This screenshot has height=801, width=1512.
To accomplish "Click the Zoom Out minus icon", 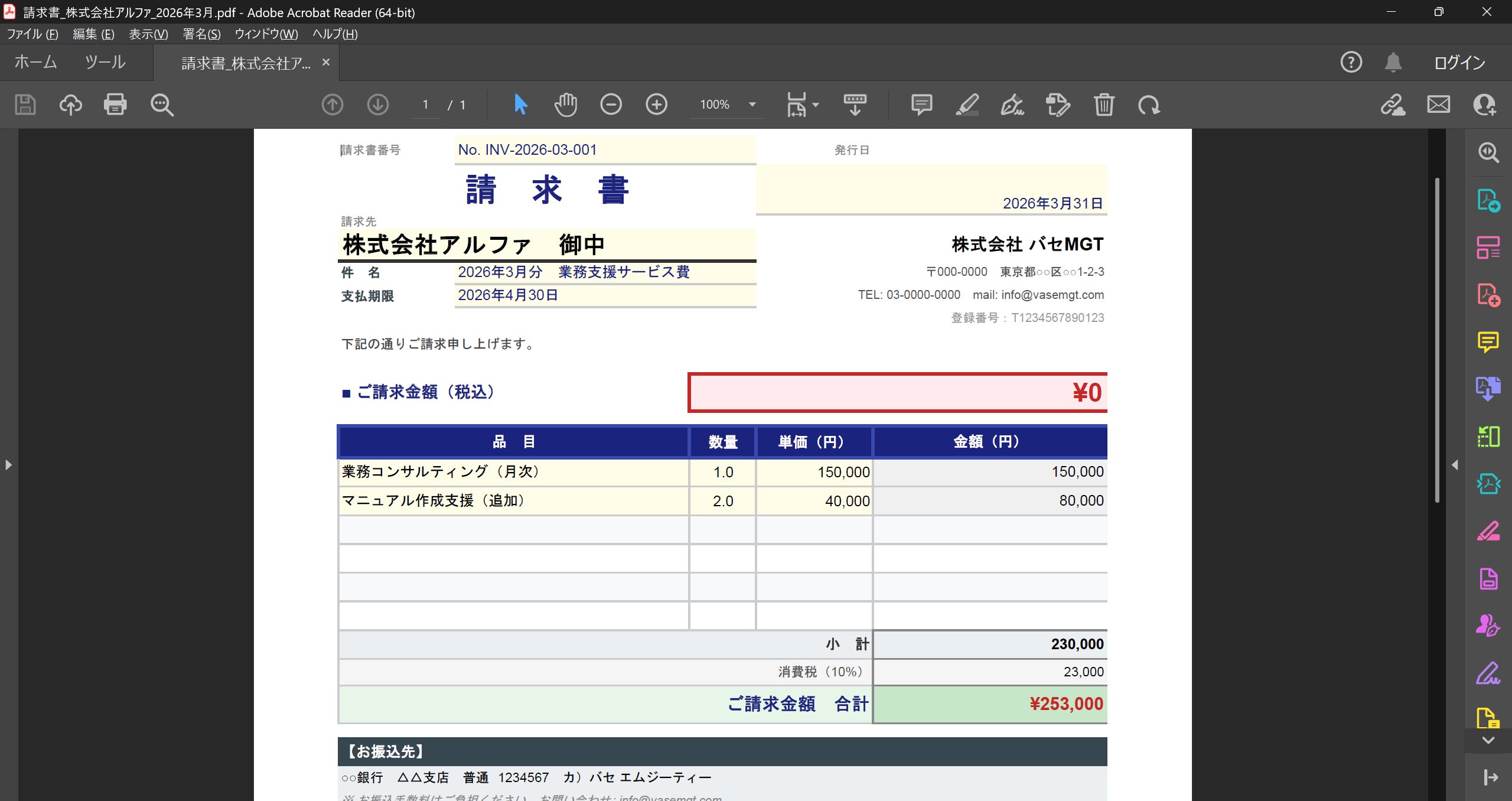I will [x=611, y=105].
